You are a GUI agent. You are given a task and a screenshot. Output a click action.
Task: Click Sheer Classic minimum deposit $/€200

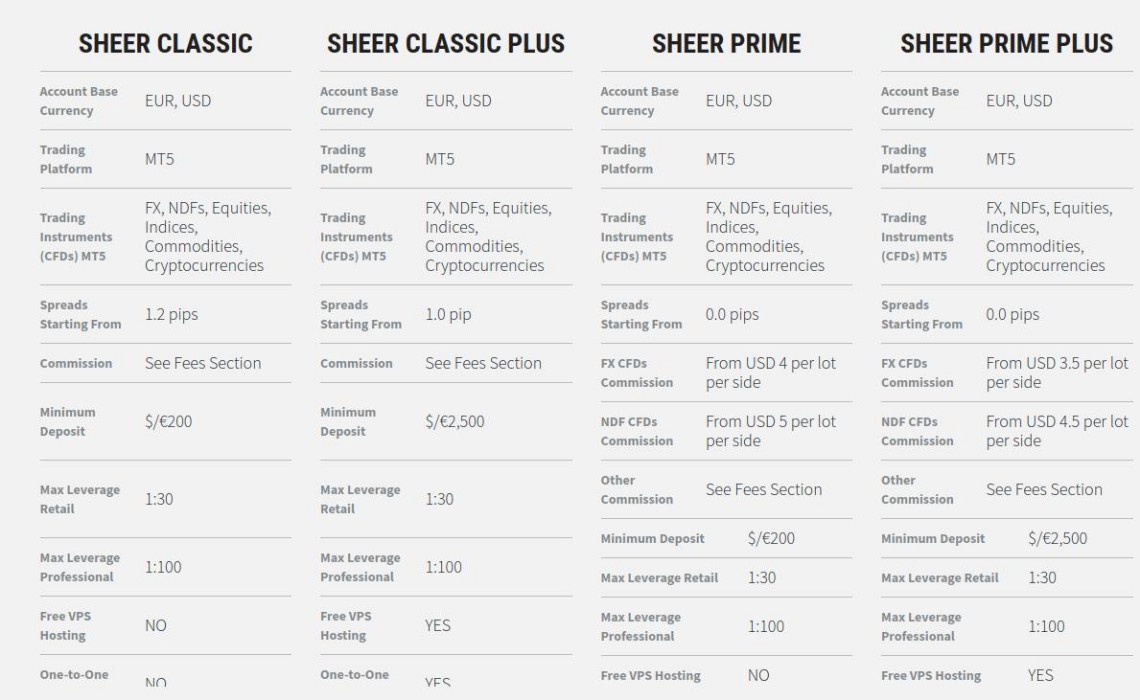click(x=169, y=422)
